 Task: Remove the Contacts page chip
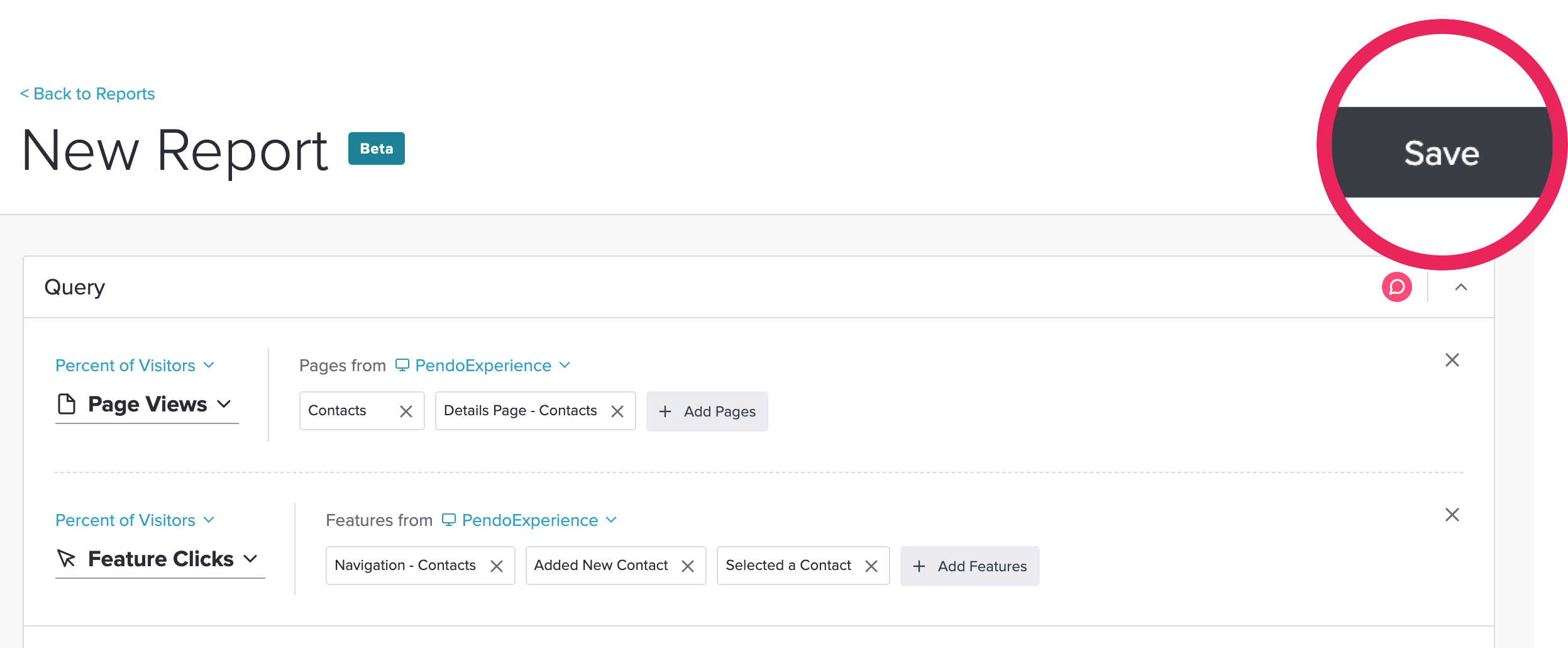coord(406,411)
